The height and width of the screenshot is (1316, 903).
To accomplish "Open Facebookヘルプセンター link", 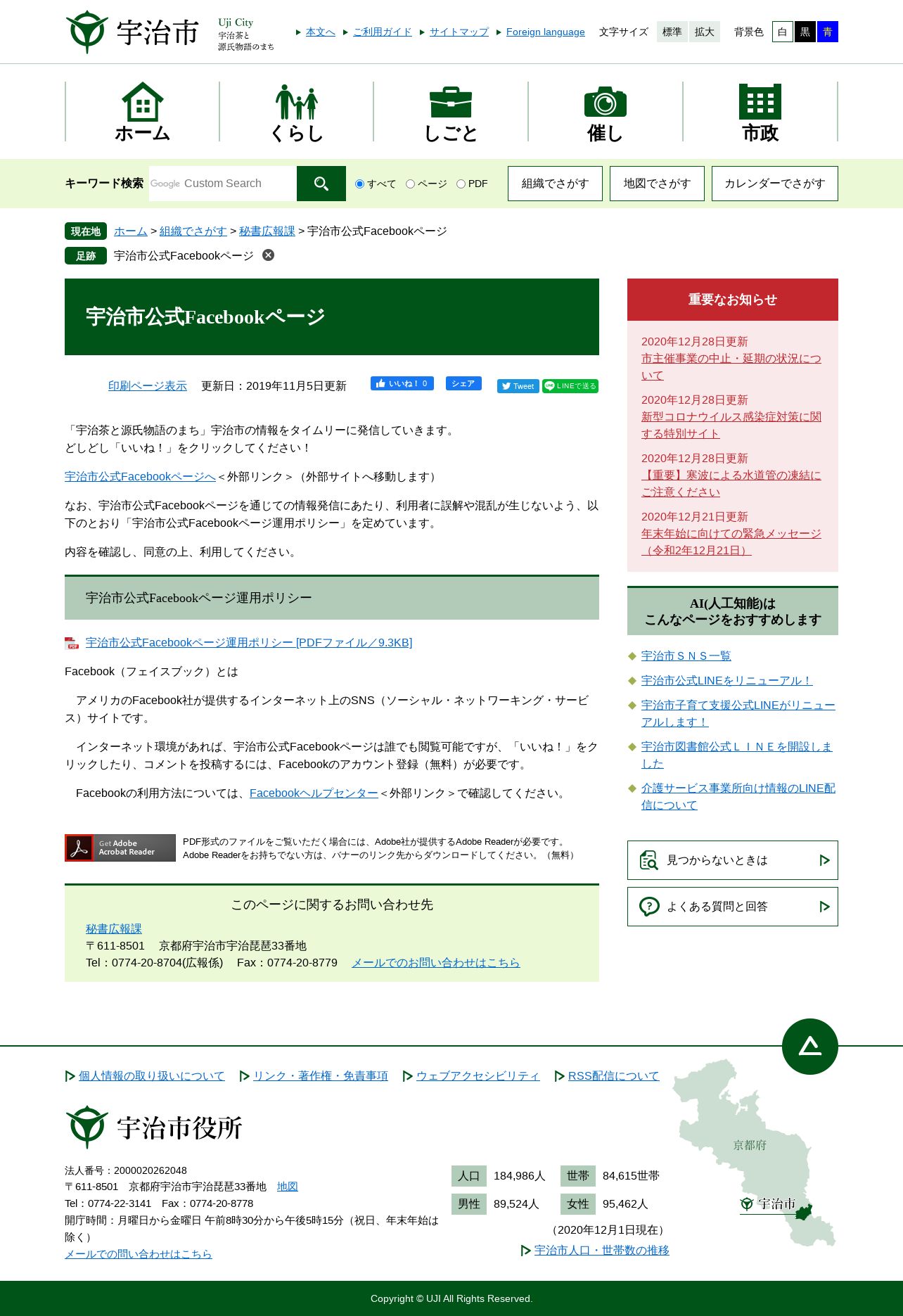I will point(314,793).
